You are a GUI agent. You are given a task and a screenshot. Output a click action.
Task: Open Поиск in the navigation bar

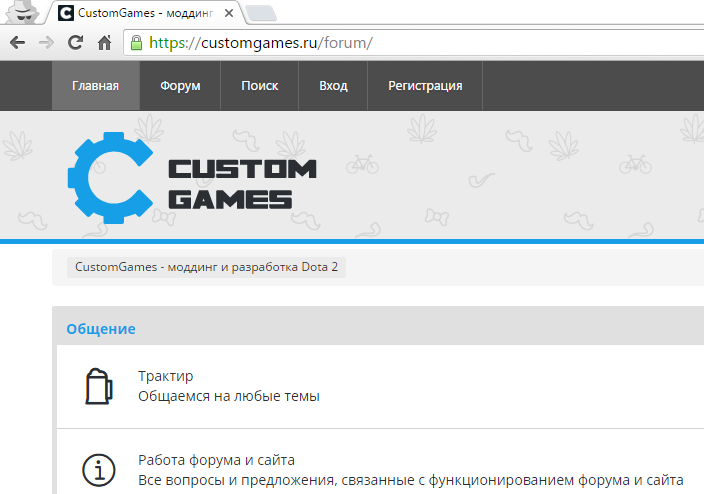(260, 86)
